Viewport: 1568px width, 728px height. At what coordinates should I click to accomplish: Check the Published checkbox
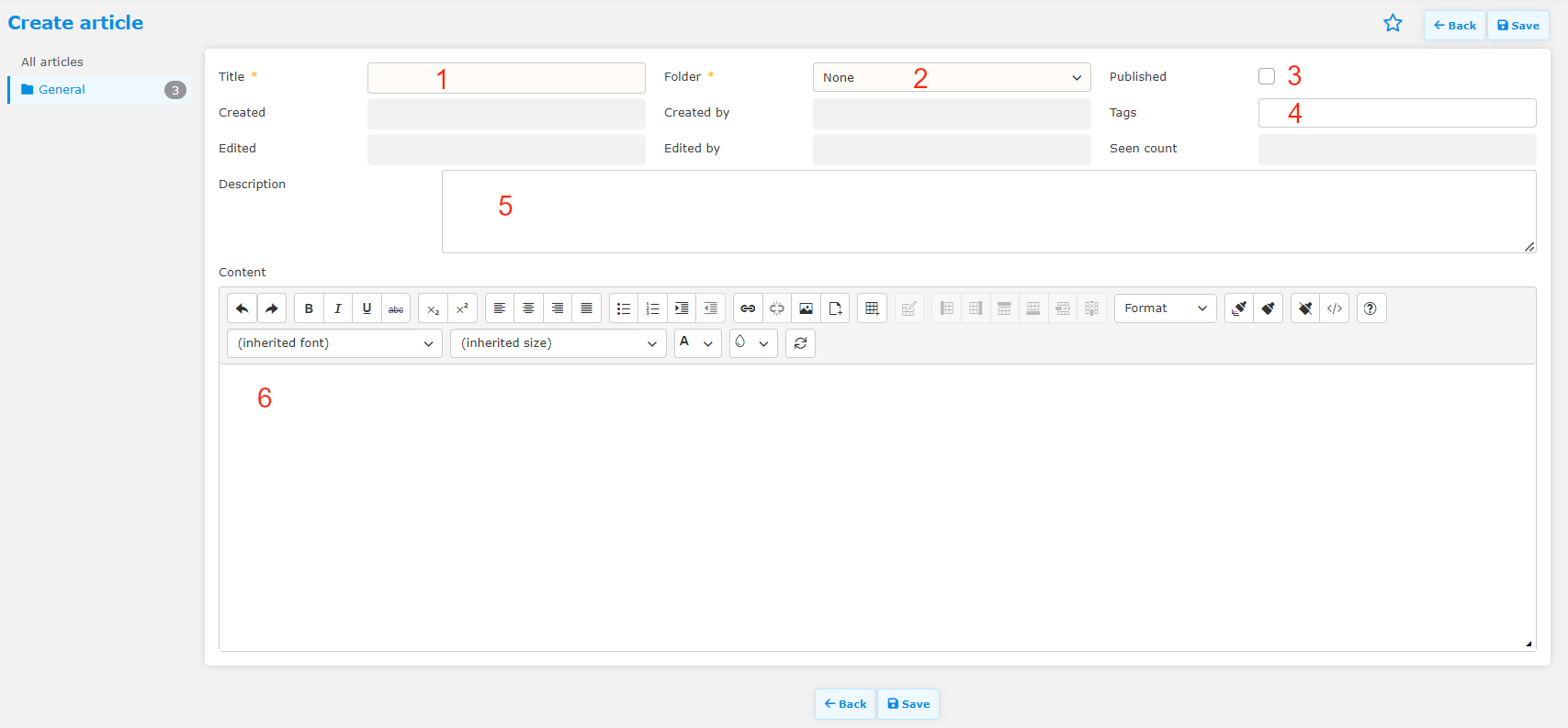click(1267, 76)
